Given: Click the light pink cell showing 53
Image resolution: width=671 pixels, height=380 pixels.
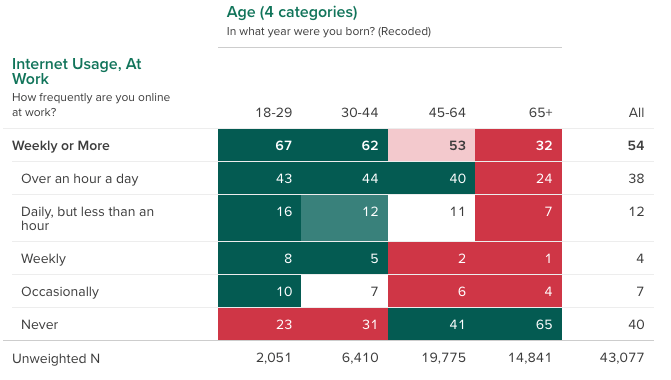Looking at the screenshot, I should click(x=431, y=145).
